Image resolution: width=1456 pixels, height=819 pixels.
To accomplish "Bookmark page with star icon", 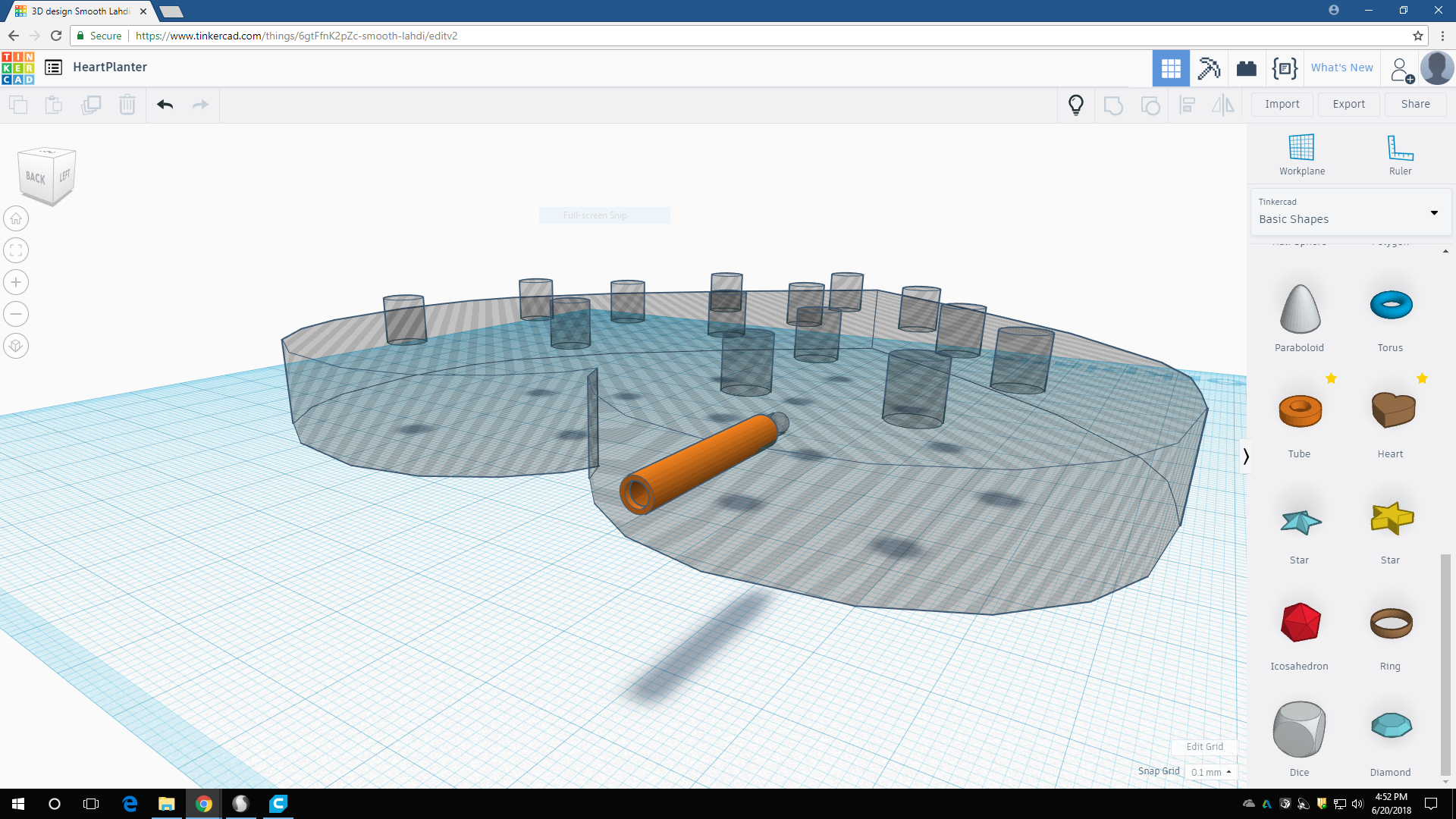I will coord(1417,36).
